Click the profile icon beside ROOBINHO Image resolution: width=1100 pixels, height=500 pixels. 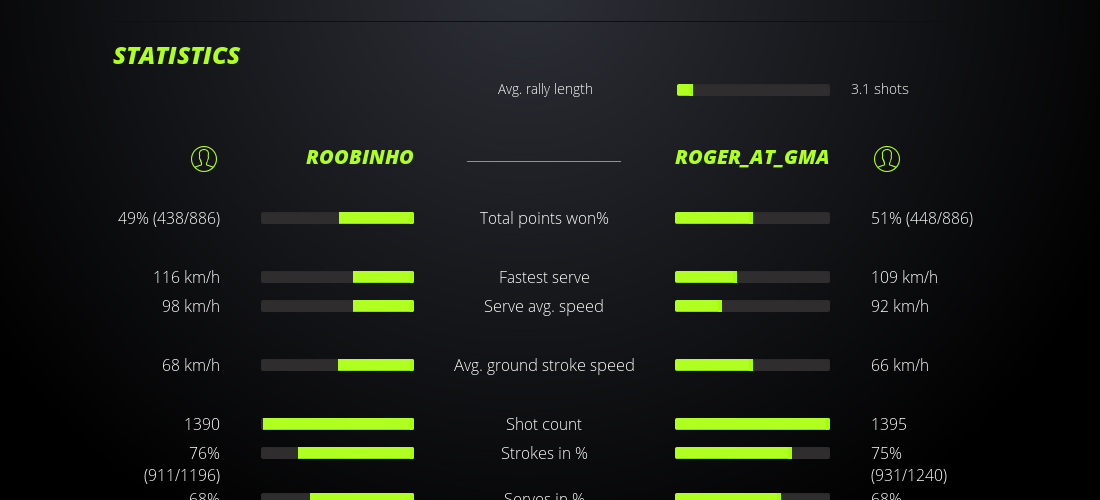click(204, 158)
